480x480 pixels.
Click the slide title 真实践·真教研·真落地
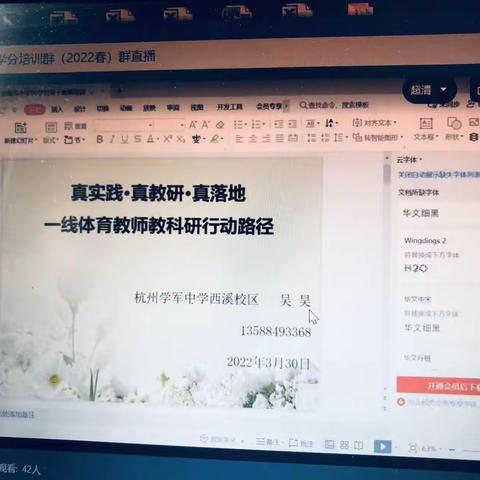[158, 193]
